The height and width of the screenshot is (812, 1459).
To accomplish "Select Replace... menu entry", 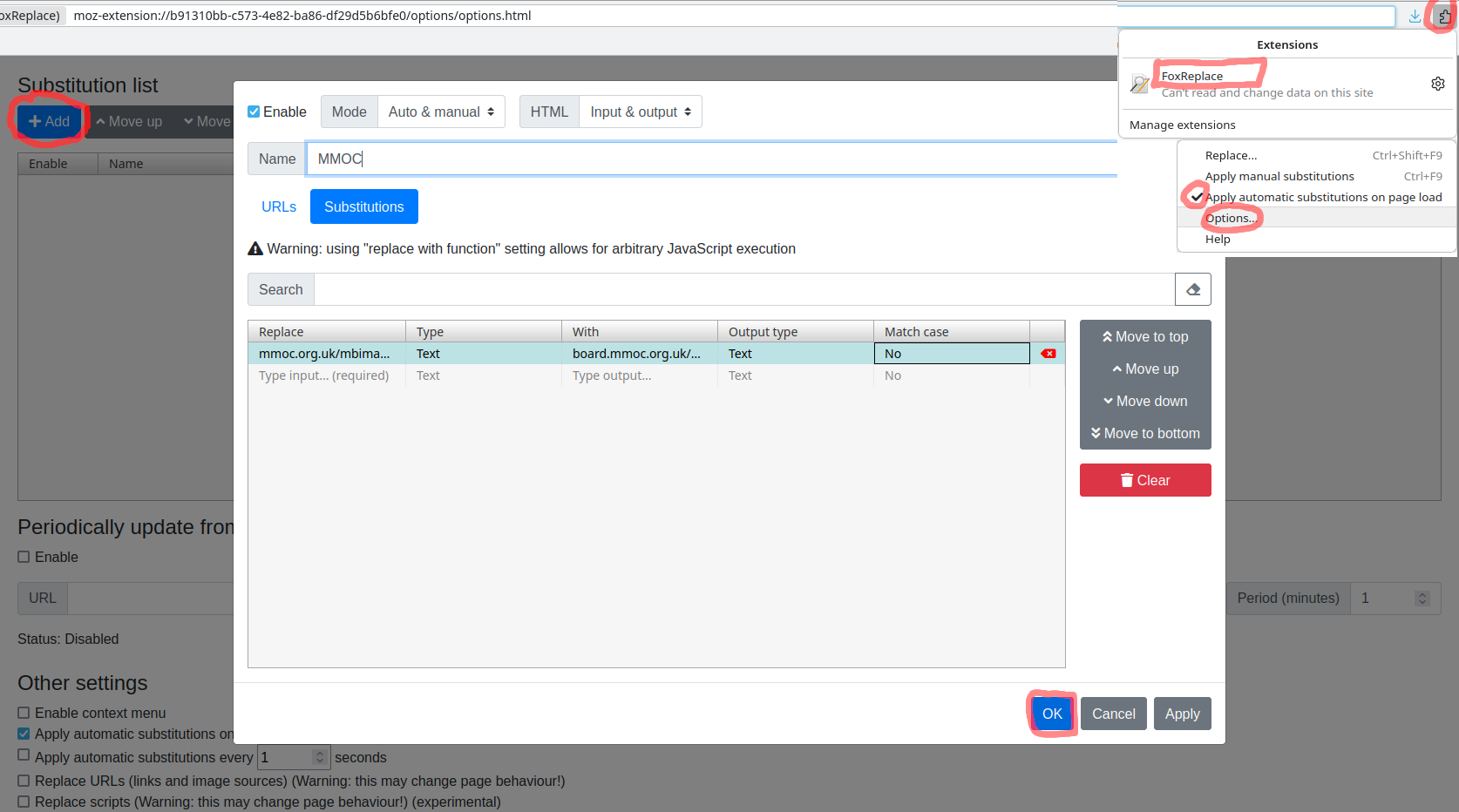I will 1317,155.
